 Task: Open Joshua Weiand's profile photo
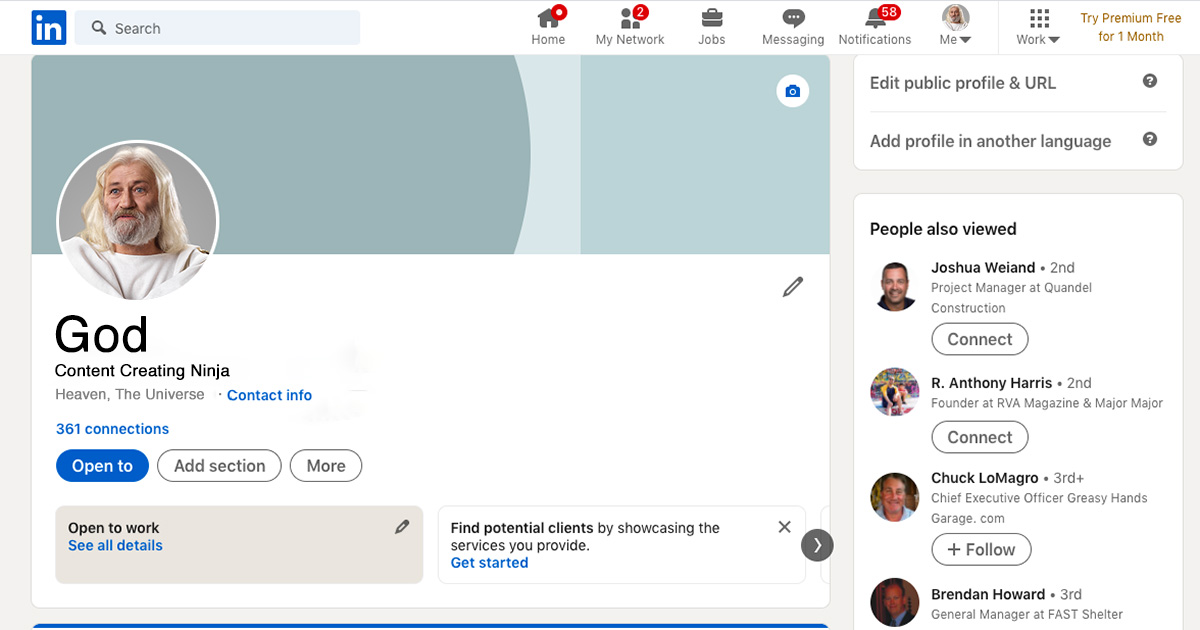[895, 287]
